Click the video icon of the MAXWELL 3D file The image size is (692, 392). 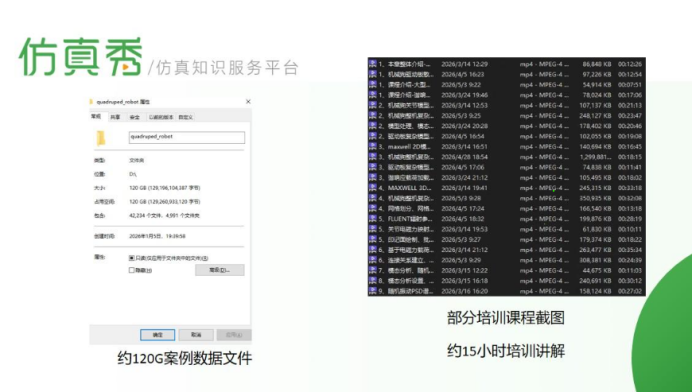tap(373, 188)
